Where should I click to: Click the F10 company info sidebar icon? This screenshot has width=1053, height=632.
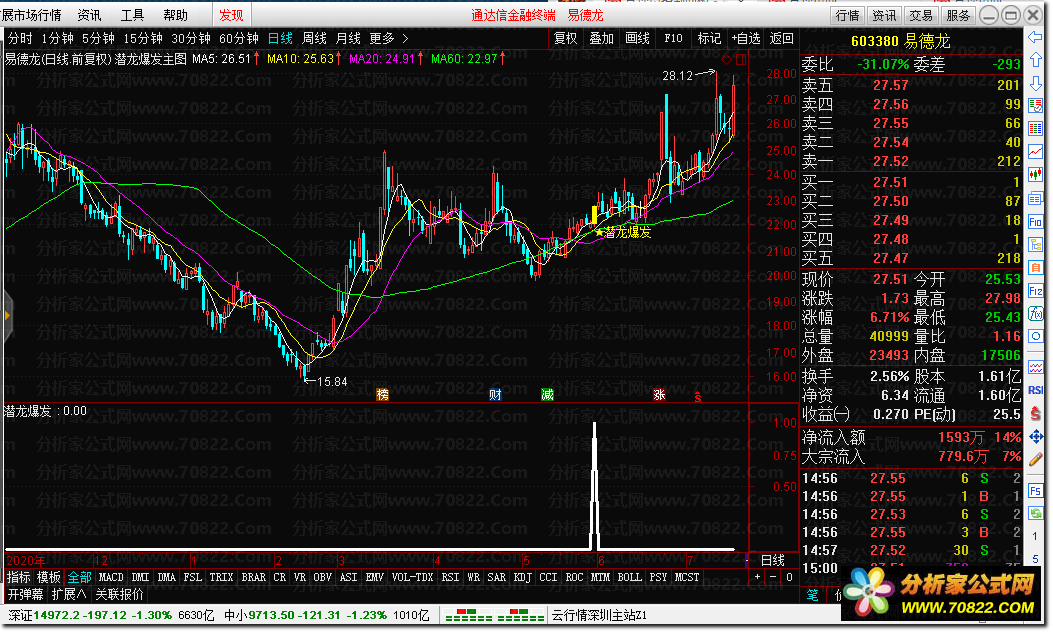coord(1035,222)
